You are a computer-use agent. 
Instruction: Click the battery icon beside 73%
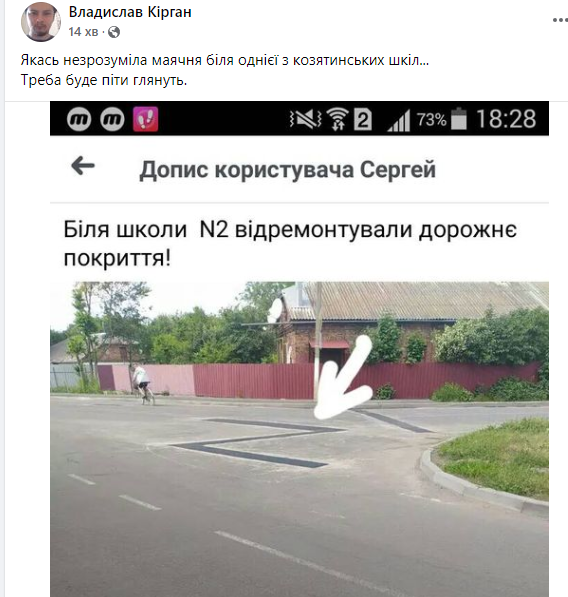459,119
